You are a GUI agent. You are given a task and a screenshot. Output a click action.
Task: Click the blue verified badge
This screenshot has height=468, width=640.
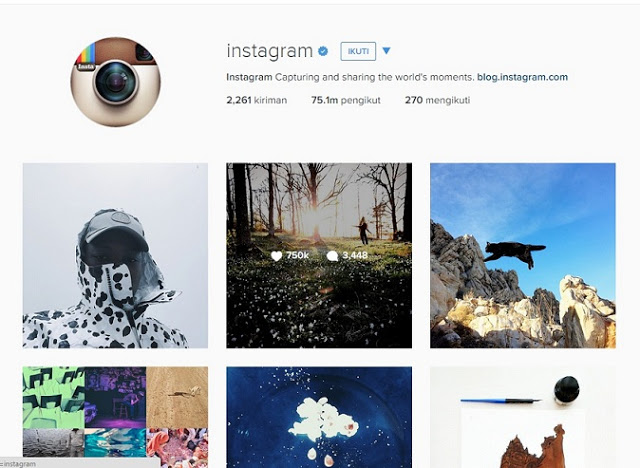[323, 51]
